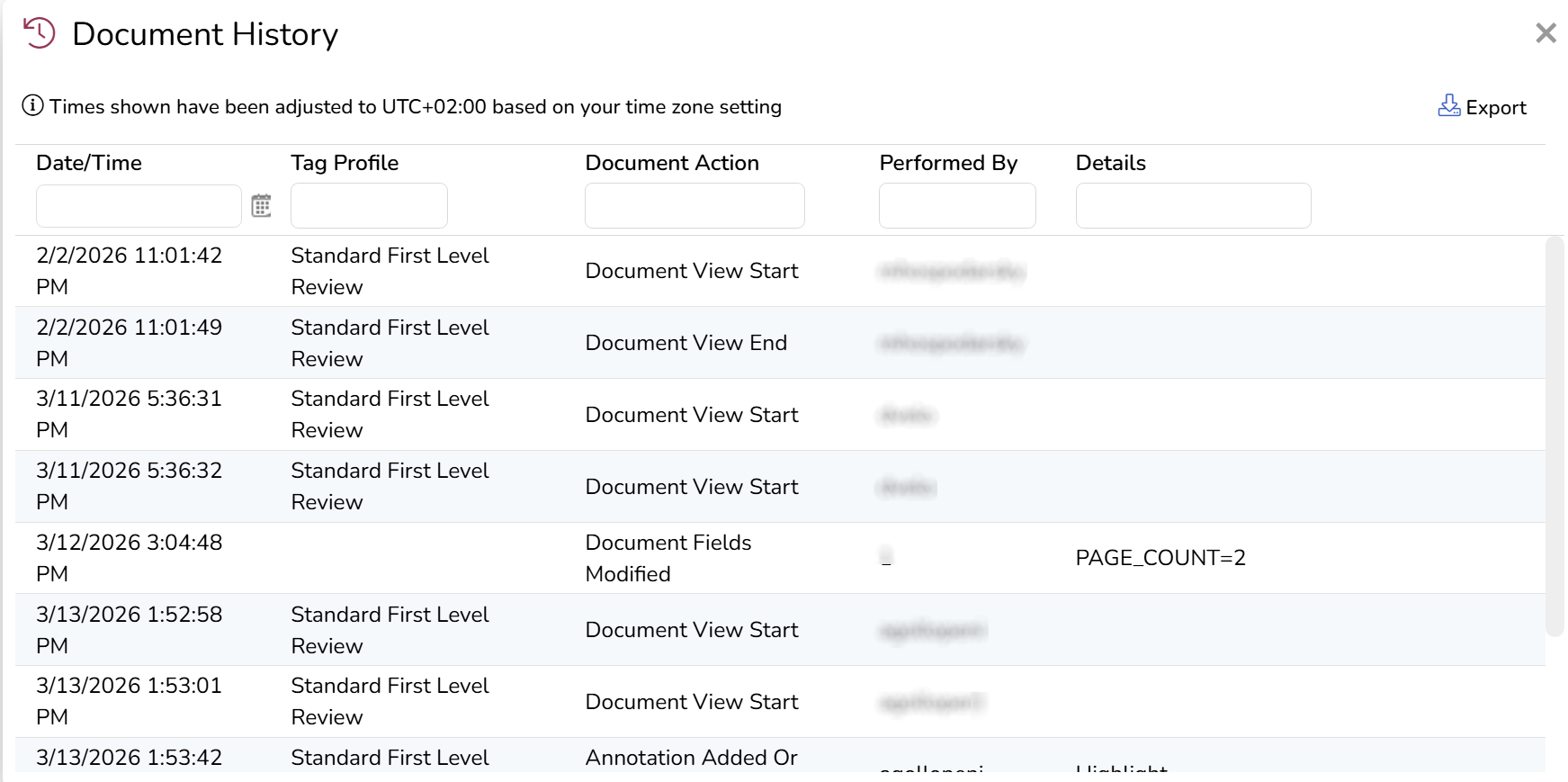Click the Performed By column header
This screenshot has width=1568, height=782.
click(x=948, y=163)
